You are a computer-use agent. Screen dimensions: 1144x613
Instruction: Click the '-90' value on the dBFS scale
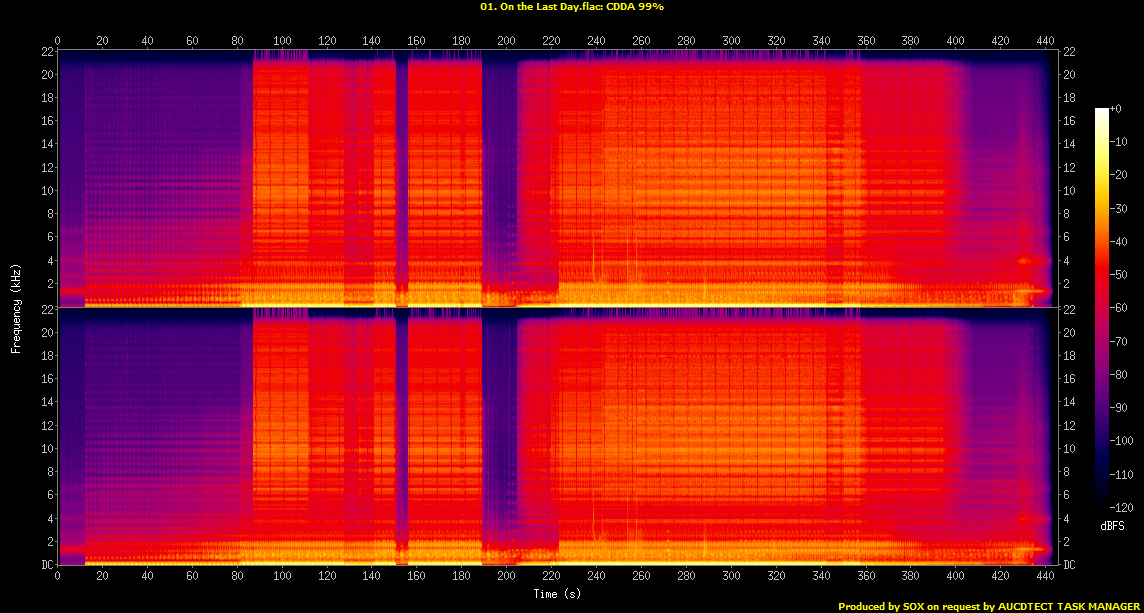[x=1118, y=407]
